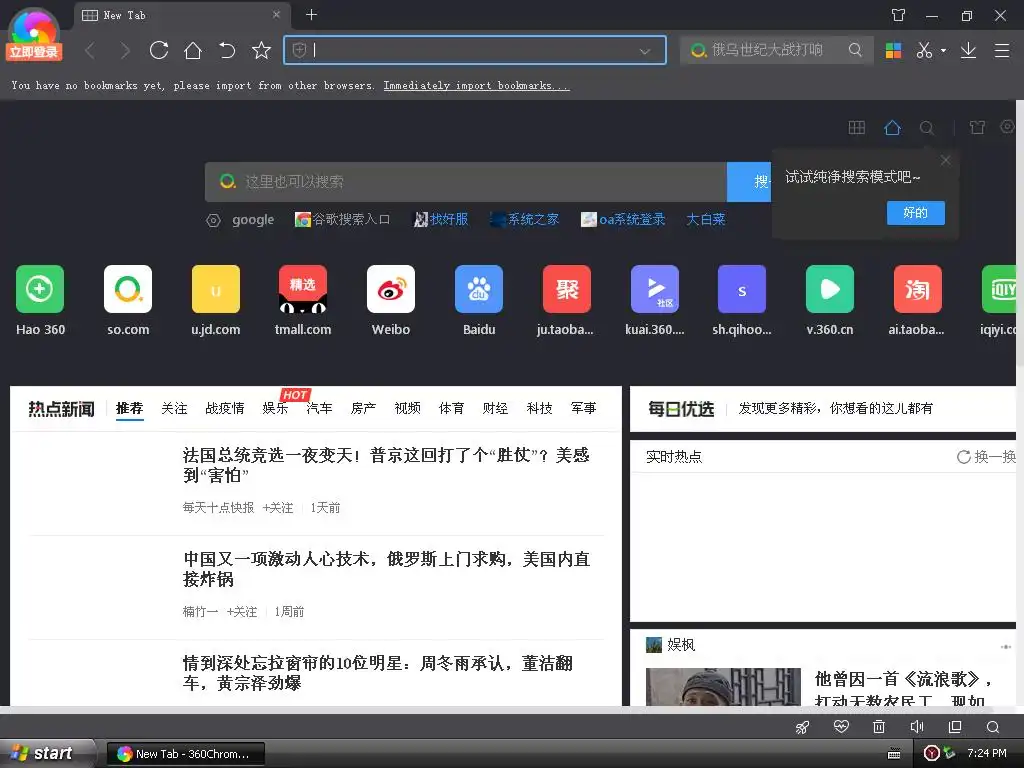The image size is (1024, 768).
Task: Expand the screenshot tool dropdown arrow
Action: (943, 50)
